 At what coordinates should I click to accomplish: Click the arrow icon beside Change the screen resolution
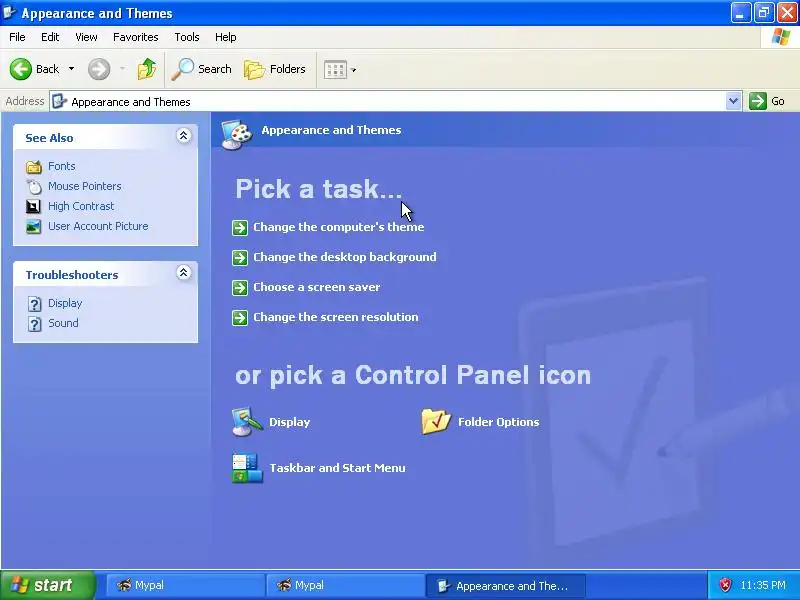[x=240, y=318]
